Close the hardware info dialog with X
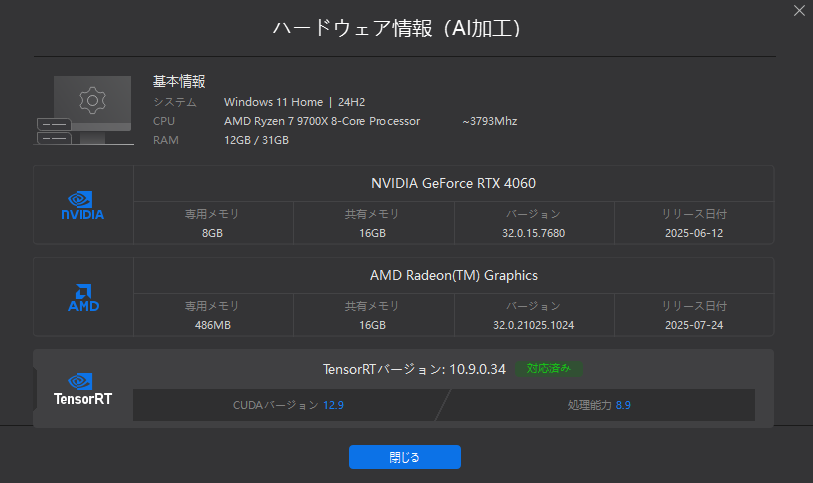The height and width of the screenshot is (483, 813). [799, 11]
